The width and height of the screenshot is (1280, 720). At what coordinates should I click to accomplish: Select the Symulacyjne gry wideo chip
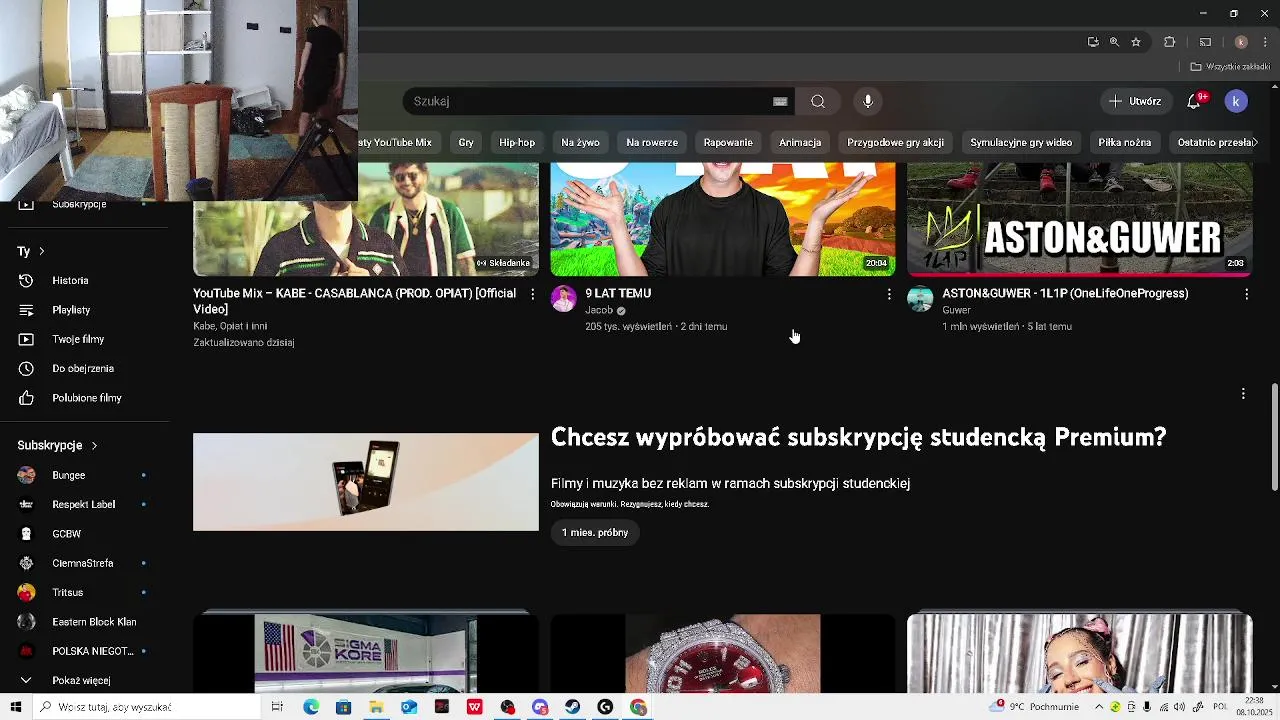pos(1021,142)
